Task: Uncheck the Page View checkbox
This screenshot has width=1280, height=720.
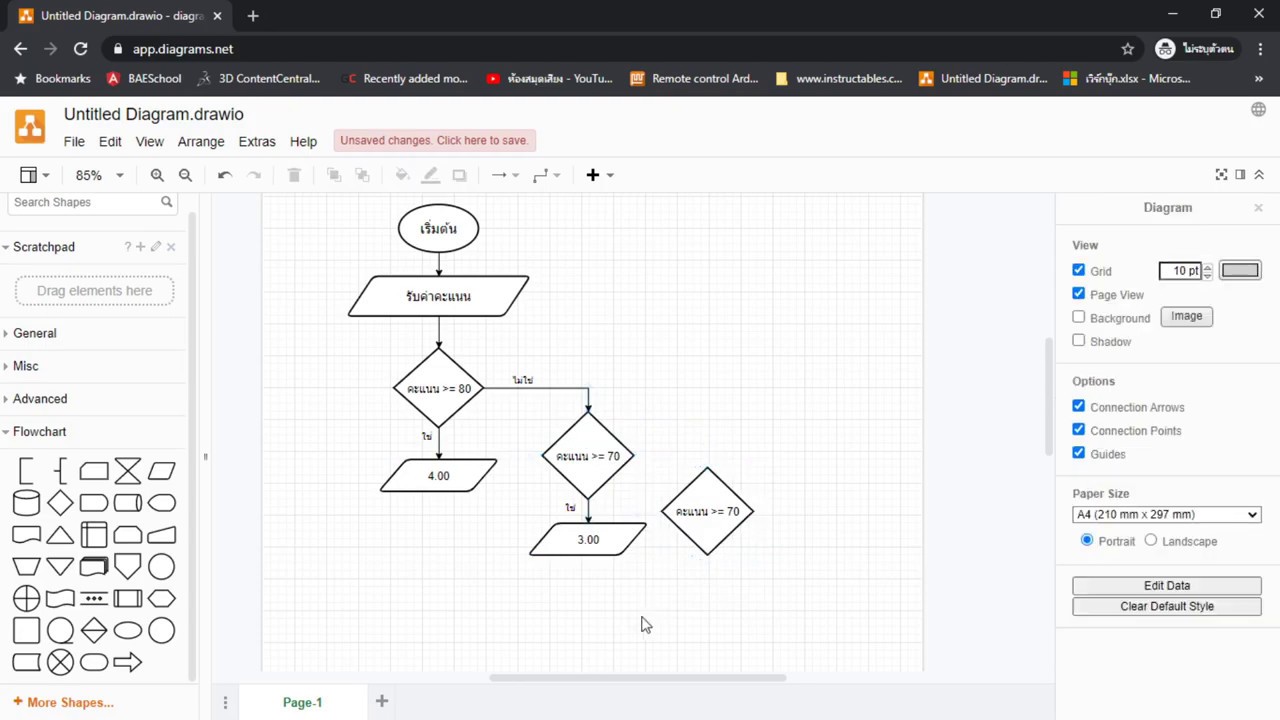Action: (1078, 293)
